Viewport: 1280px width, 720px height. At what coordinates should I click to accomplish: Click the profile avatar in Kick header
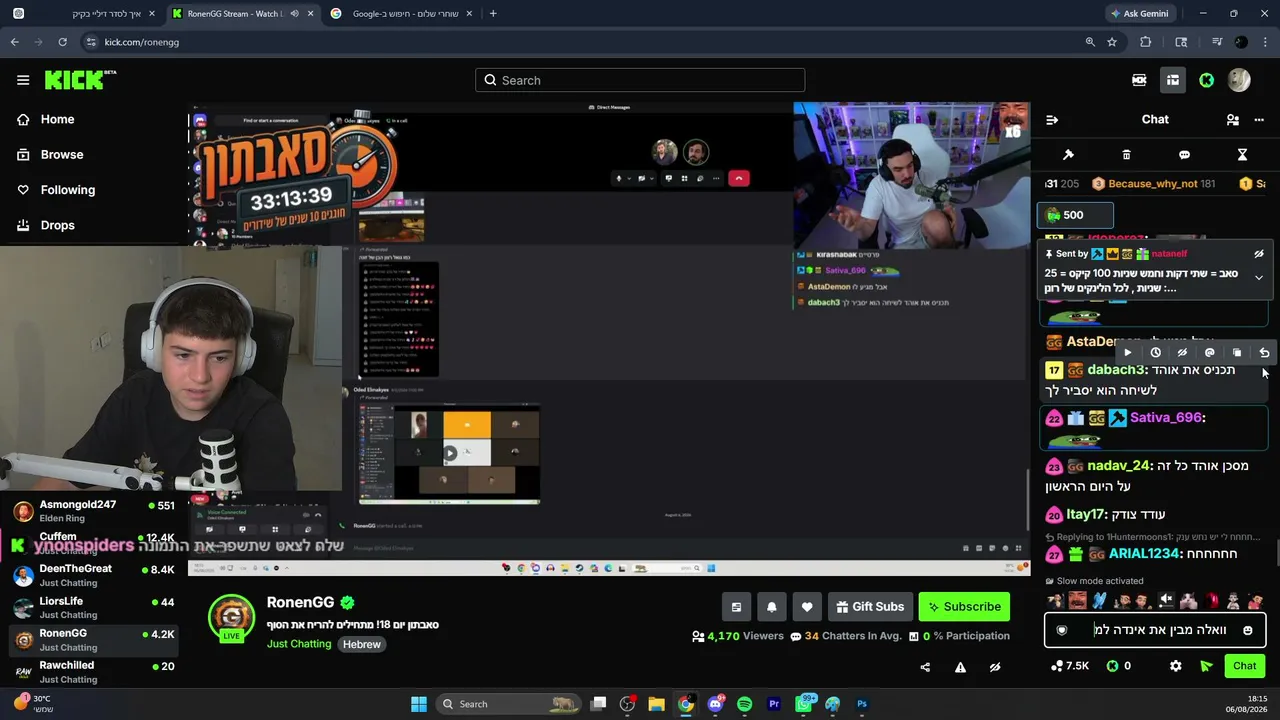pyautogui.click(x=1239, y=80)
